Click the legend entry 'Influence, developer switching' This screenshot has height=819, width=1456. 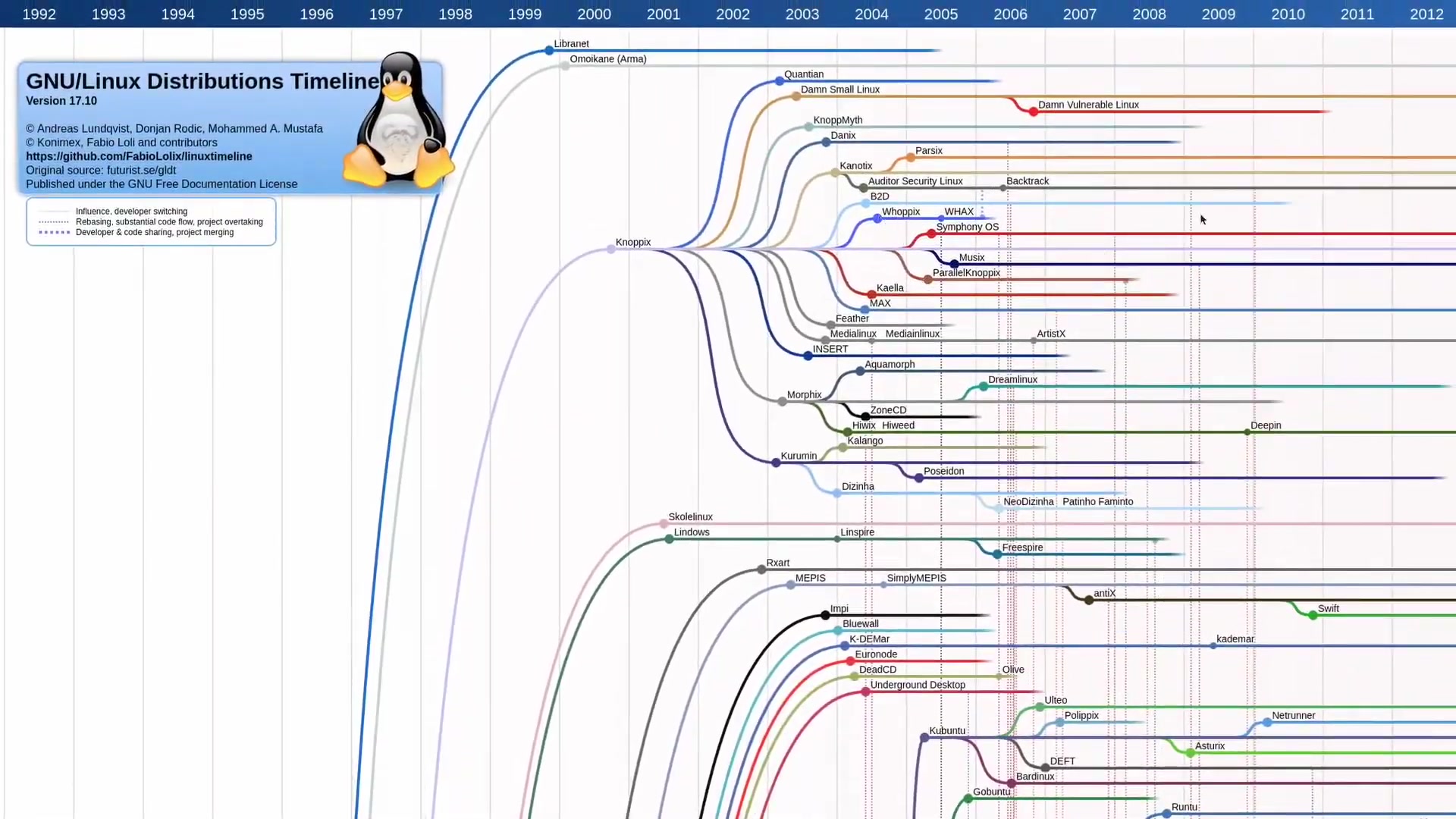click(131, 212)
